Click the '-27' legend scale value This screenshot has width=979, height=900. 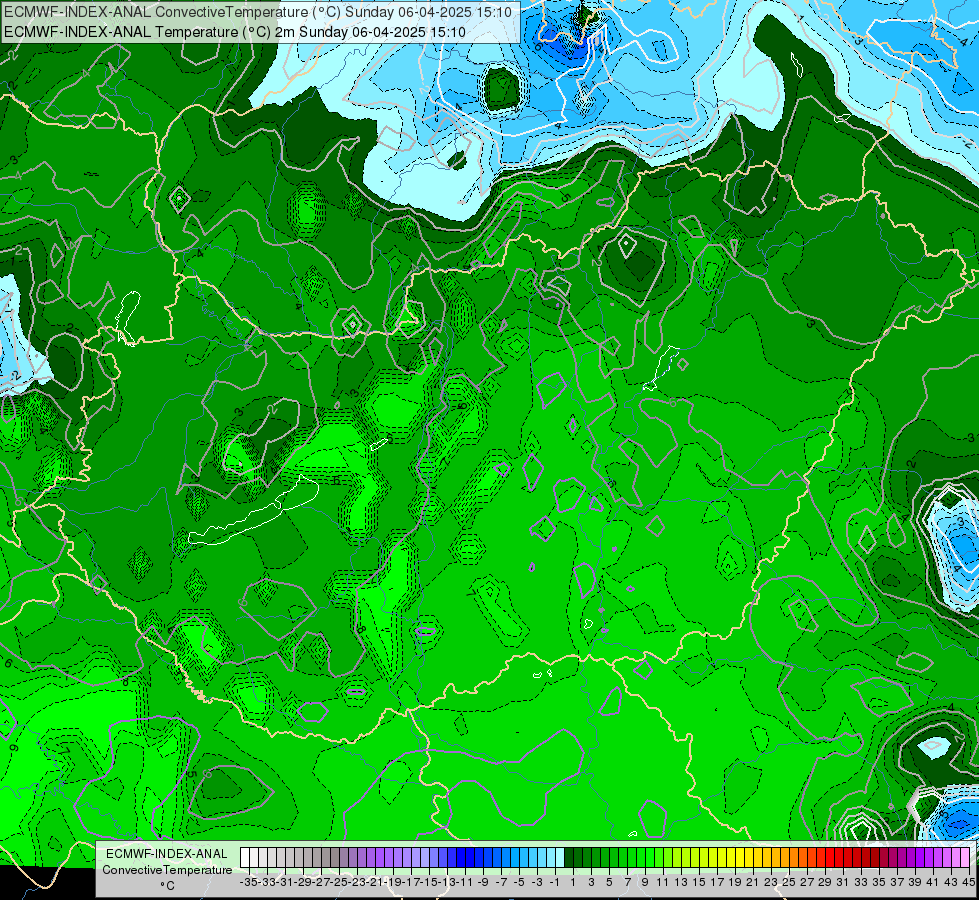click(x=321, y=882)
